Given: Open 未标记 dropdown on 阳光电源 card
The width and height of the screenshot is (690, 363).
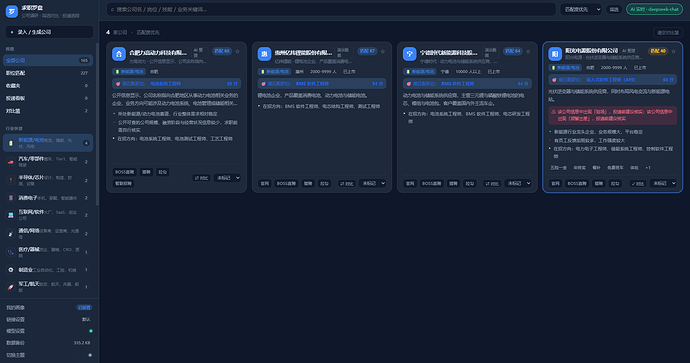Looking at the screenshot, I should pos(663,183).
